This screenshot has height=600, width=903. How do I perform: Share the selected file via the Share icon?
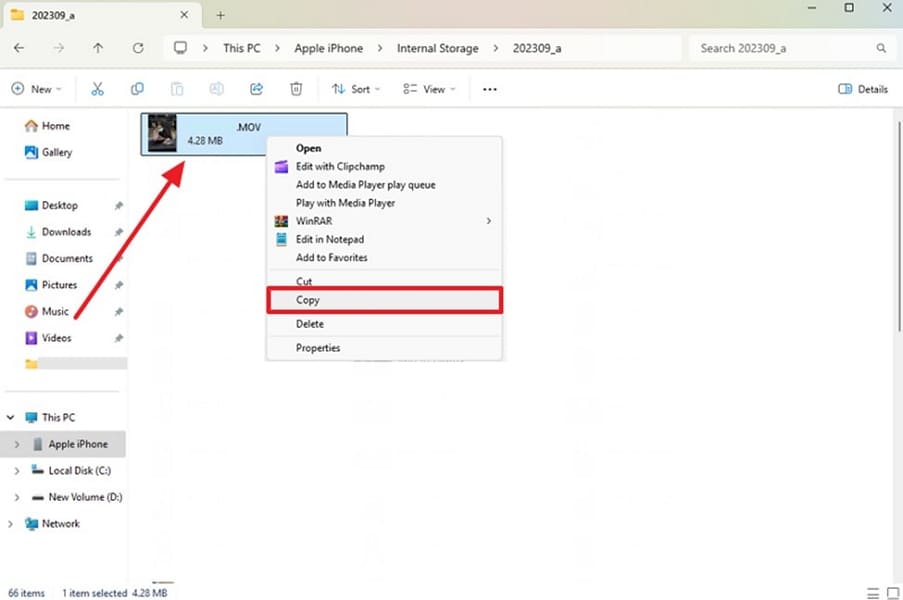(256, 89)
